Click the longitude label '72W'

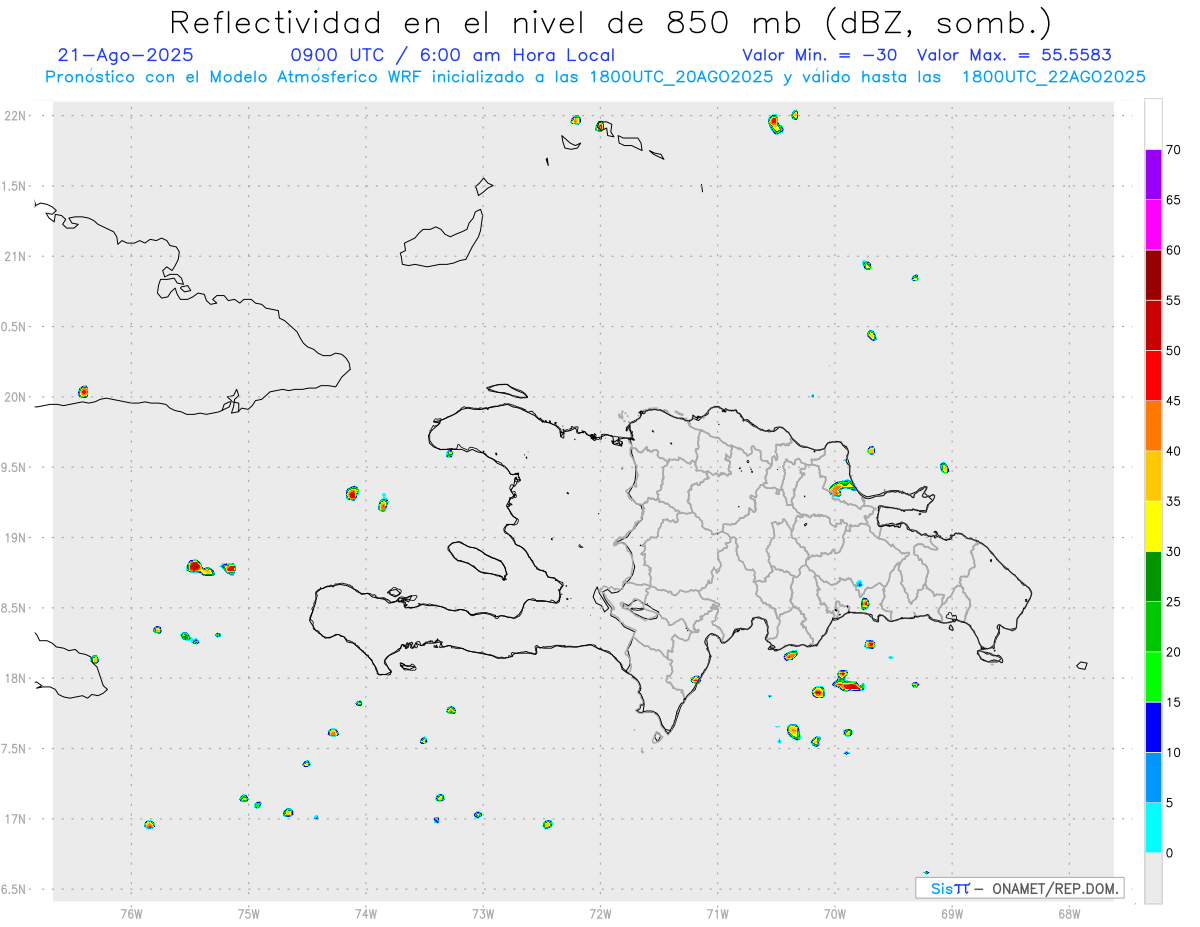(600, 912)
